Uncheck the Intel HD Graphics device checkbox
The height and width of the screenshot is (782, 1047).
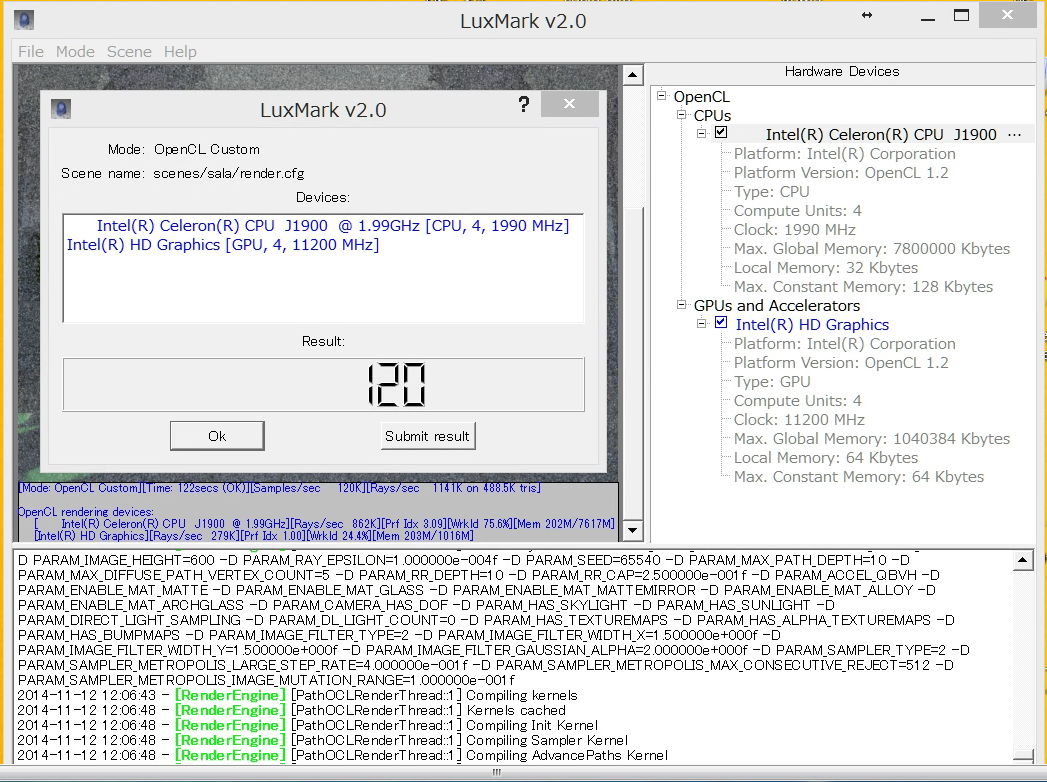click(720, 323)
